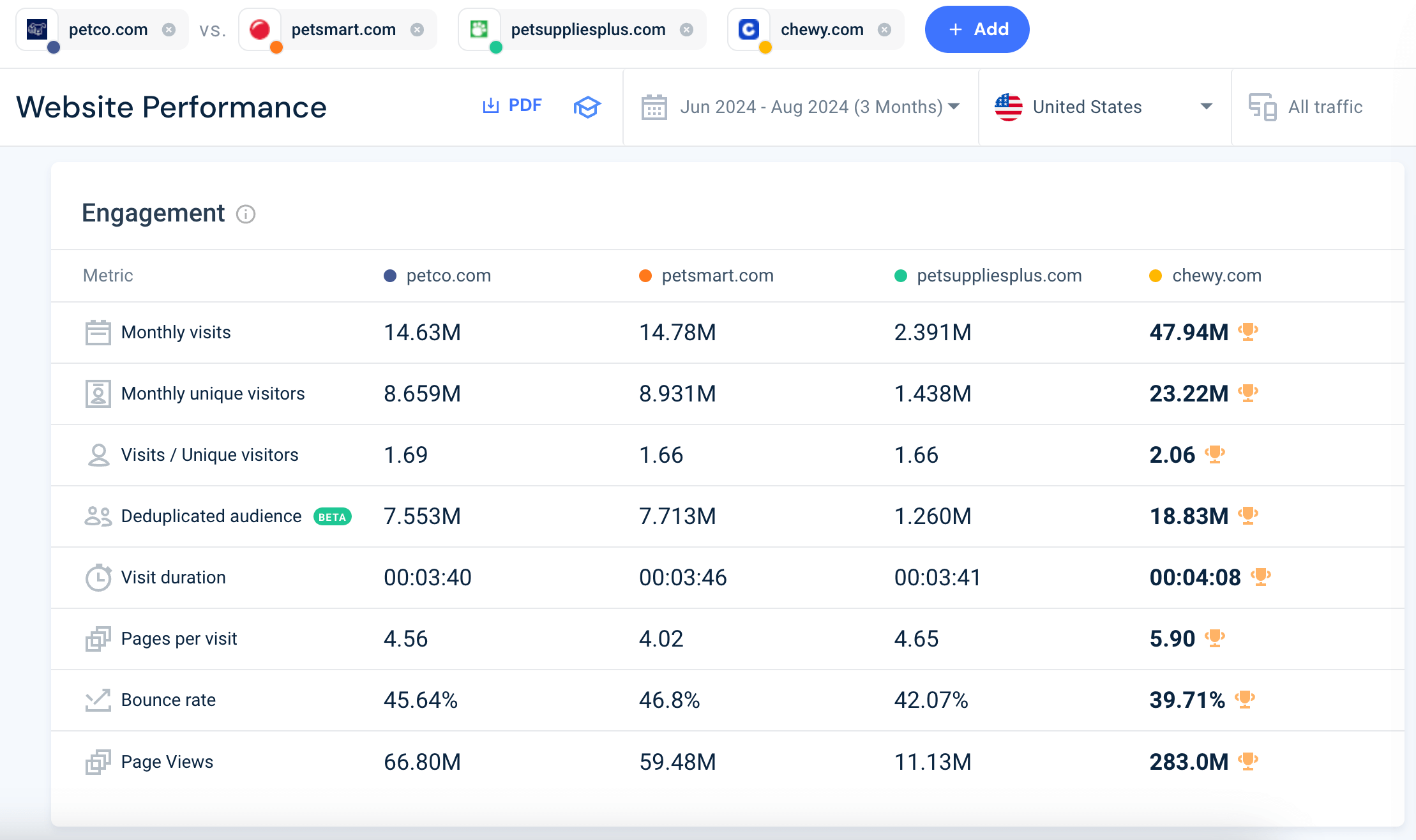Click the PDF download icon

[x=490, y=105]
